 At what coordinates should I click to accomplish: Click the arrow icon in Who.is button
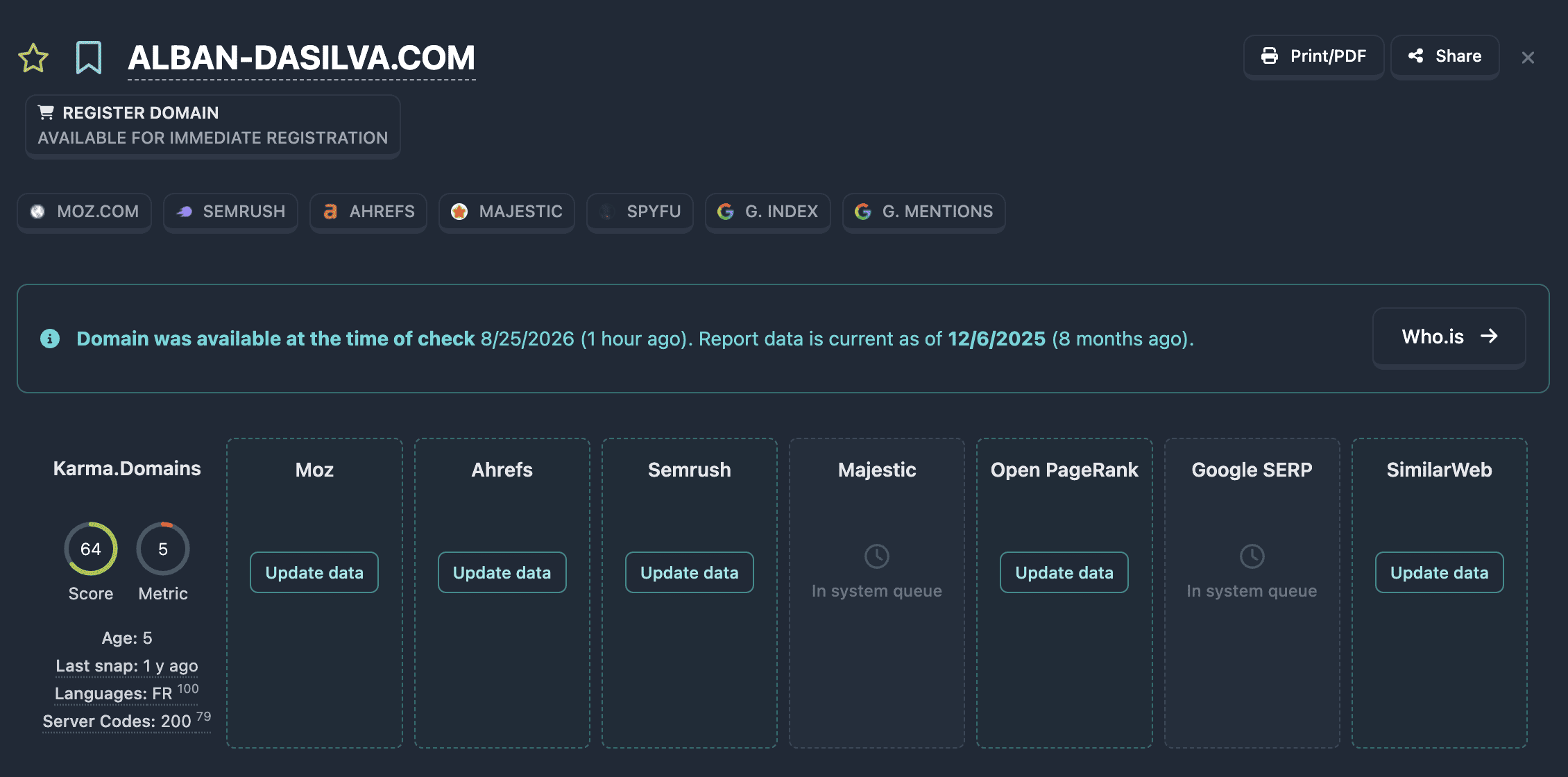point(1489,336)
